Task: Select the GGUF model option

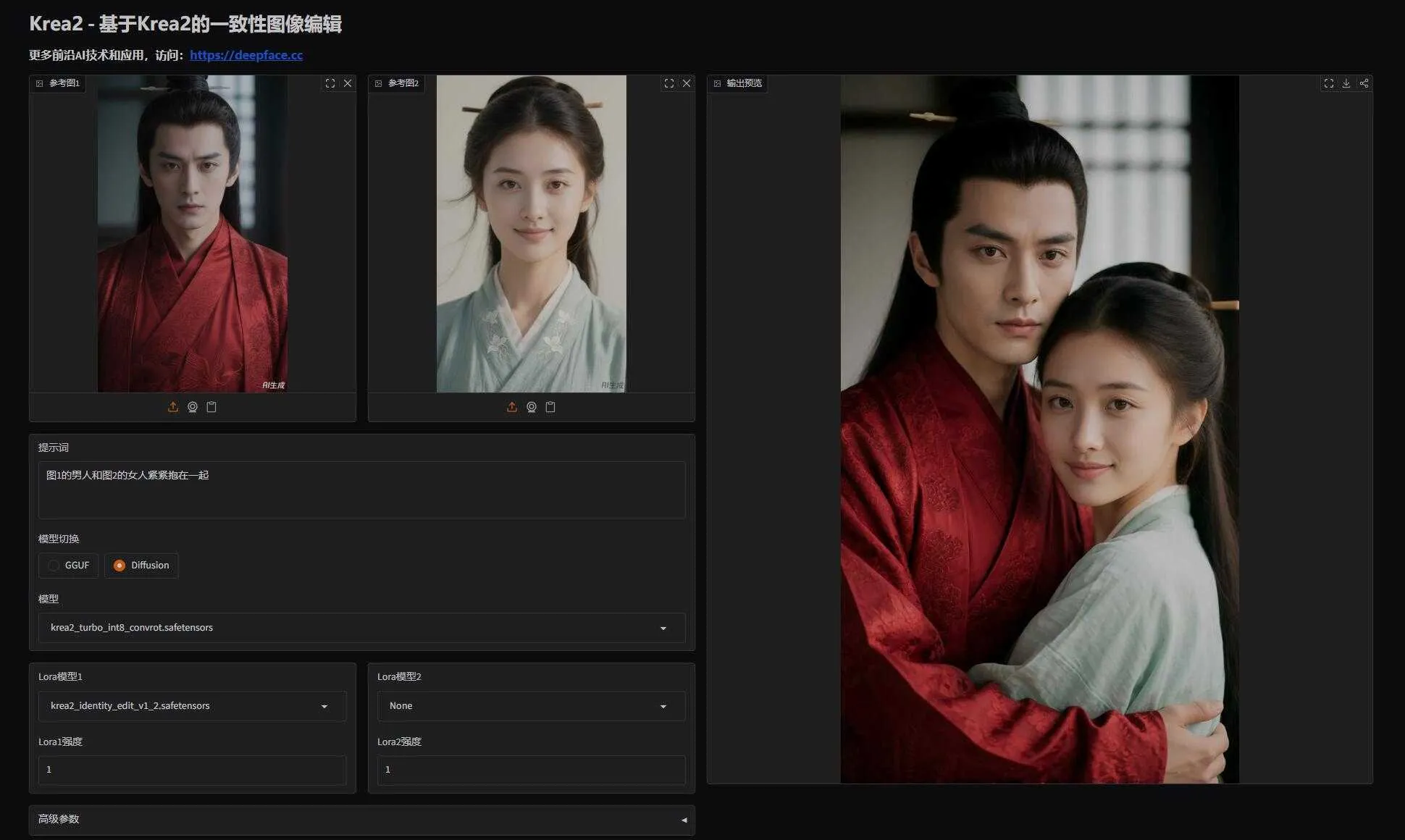Action: click(68, 566)
